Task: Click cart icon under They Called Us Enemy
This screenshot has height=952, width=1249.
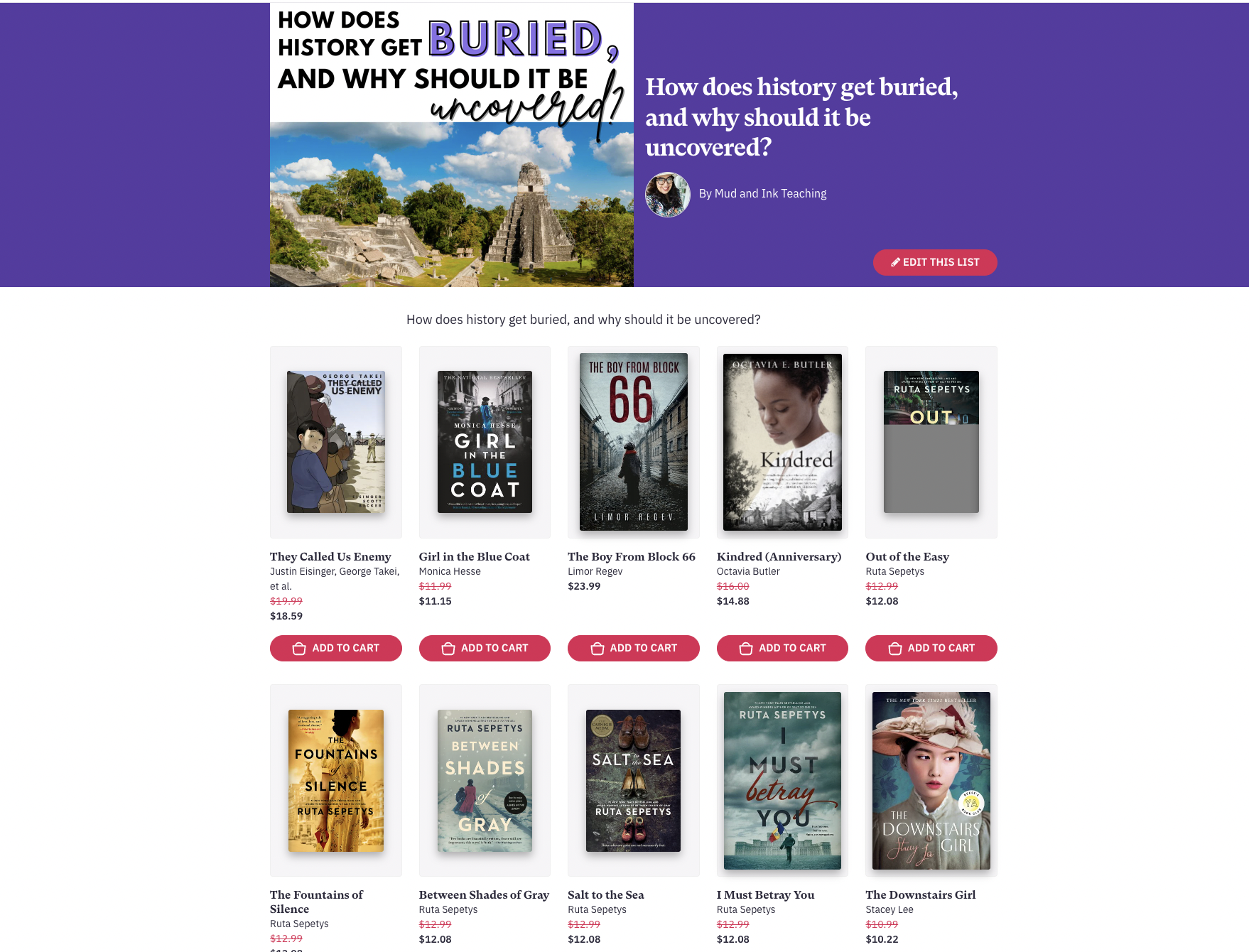Action: tap(299, 649)
